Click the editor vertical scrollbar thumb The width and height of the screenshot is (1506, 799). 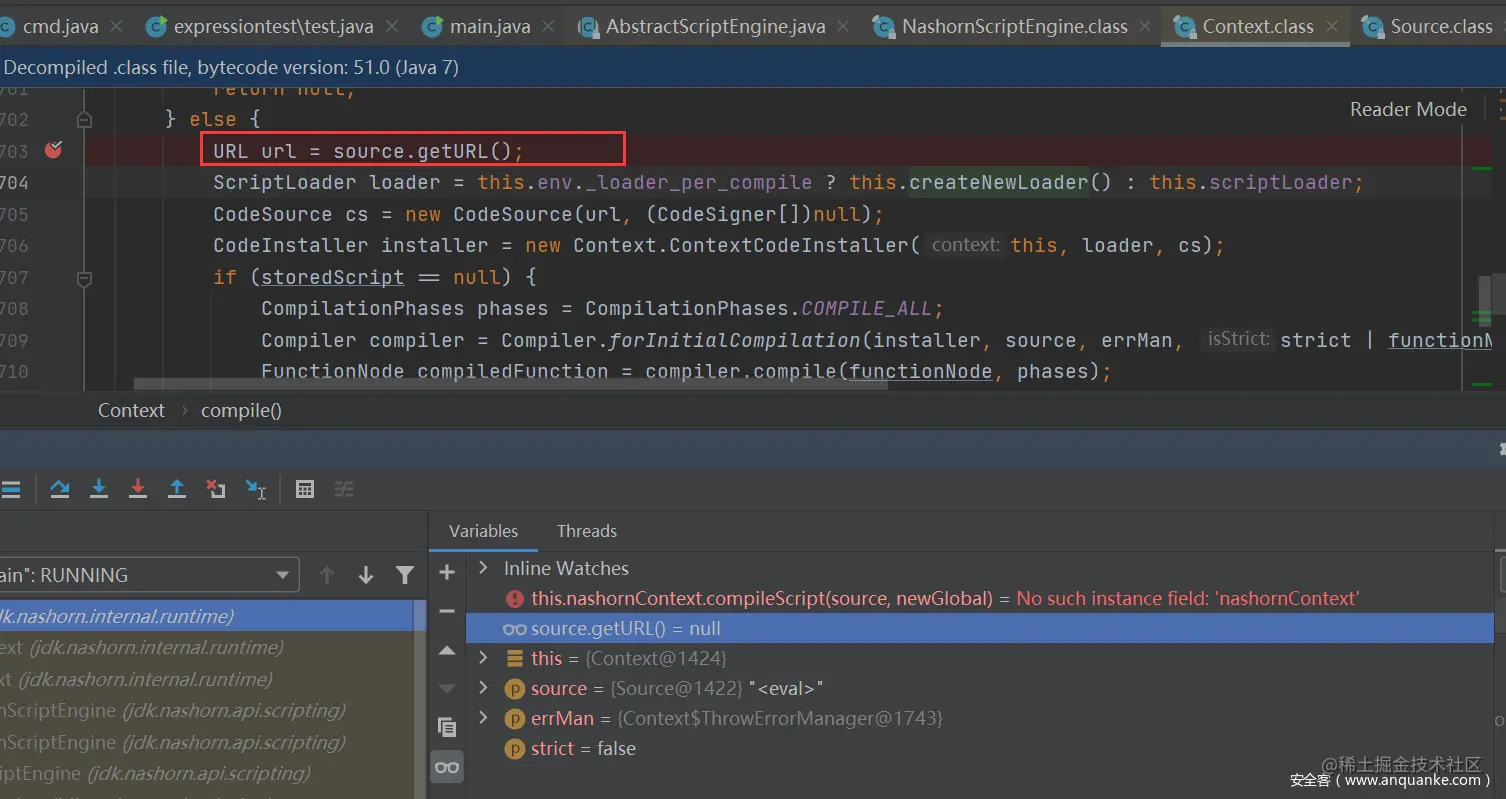[1486, 300]
